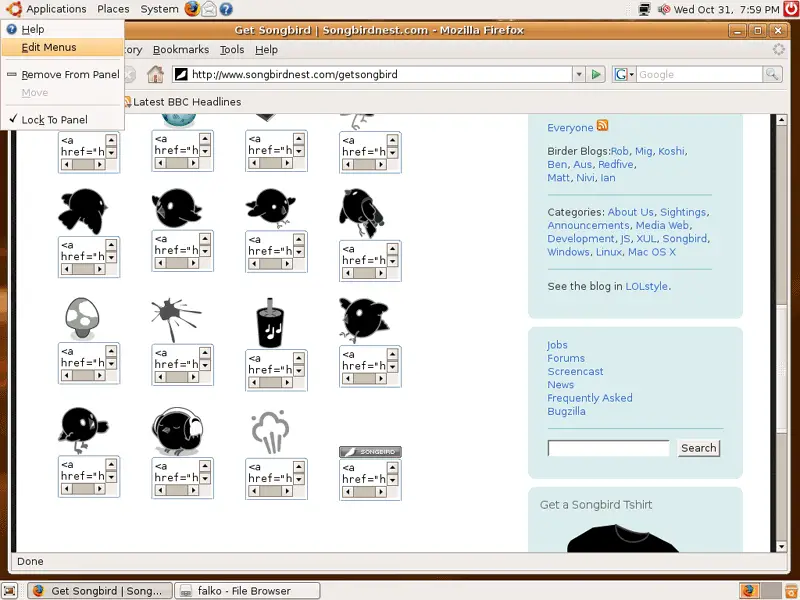Open the LOLstyle blog link
The image size is (800, 600).
click(646, 286)
